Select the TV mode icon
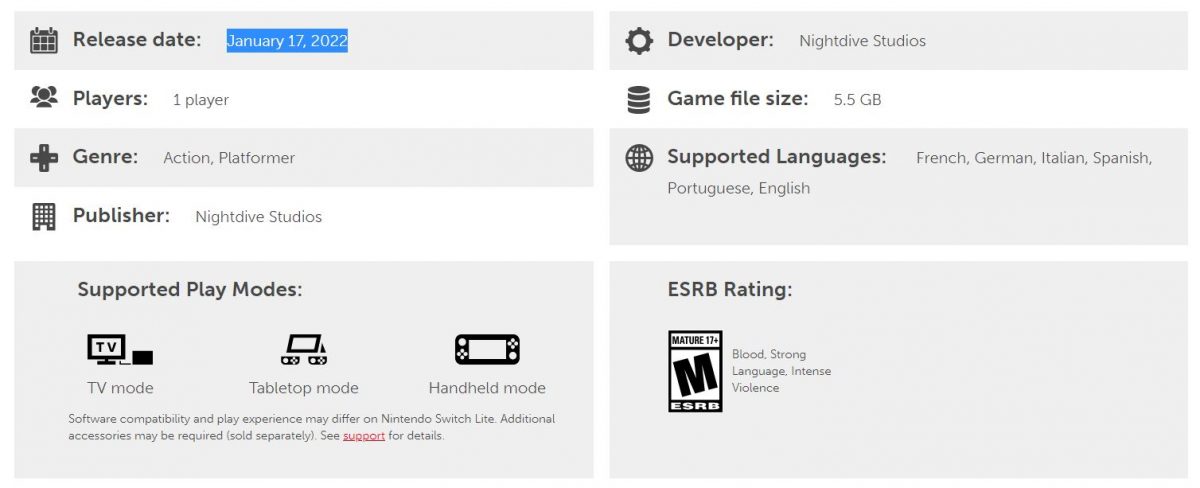The image size is (1200, 488). 120,349
